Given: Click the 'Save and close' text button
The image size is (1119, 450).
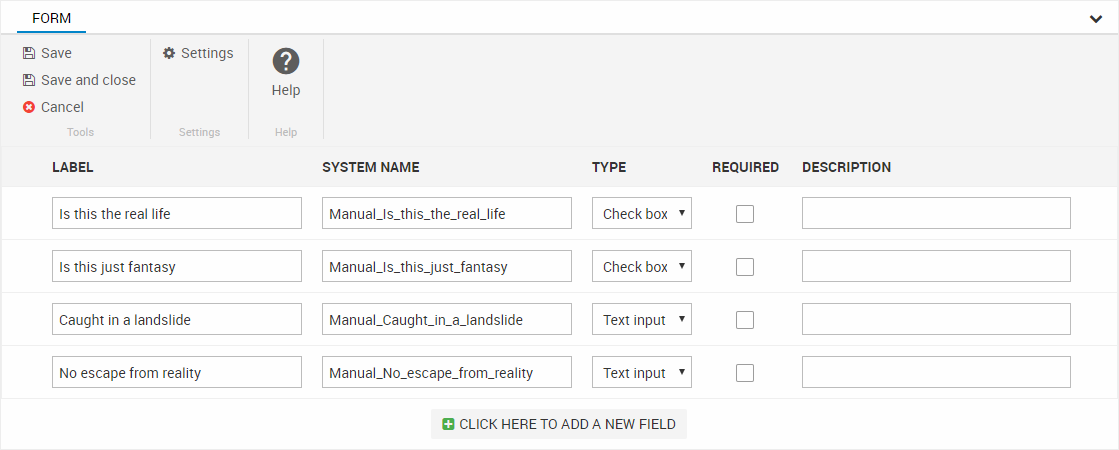Looking at the screenshot, I should point(88,80).
